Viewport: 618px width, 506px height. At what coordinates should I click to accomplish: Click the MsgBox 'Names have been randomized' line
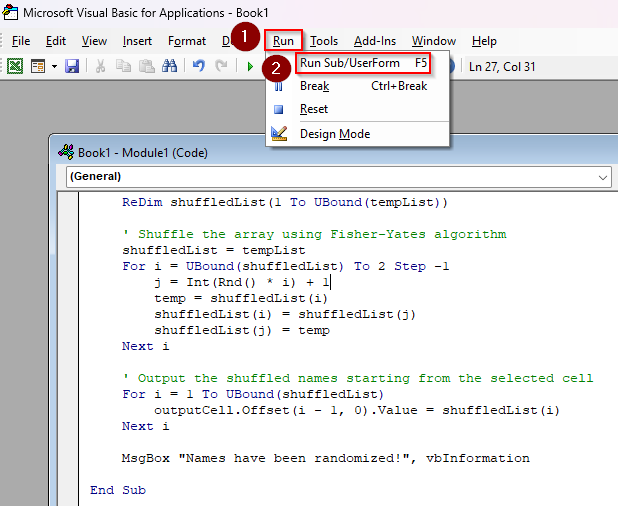click(326, 458)
